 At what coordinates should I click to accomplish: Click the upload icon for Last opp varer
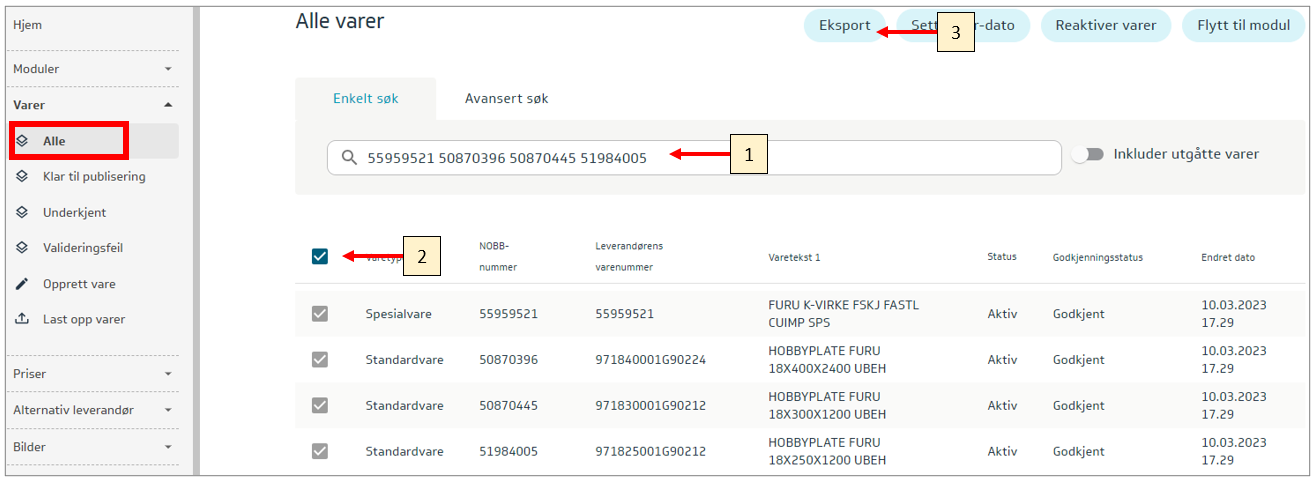[23, 320]
